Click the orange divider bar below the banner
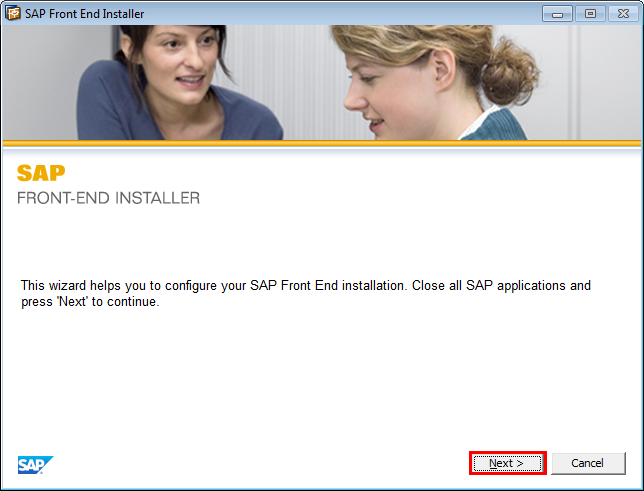The width and height of the screenshot is (644, 491). (x=321, y=144)
